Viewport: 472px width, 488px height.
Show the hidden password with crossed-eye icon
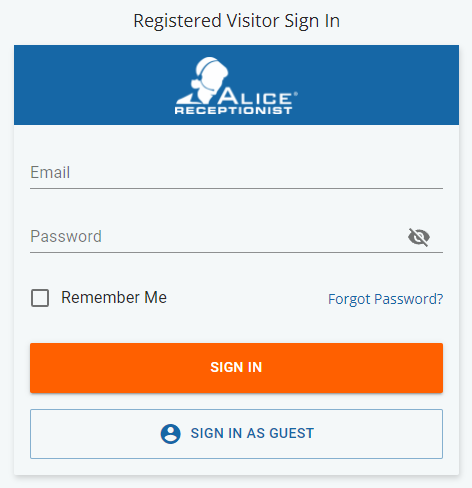[x=419, y=237]
